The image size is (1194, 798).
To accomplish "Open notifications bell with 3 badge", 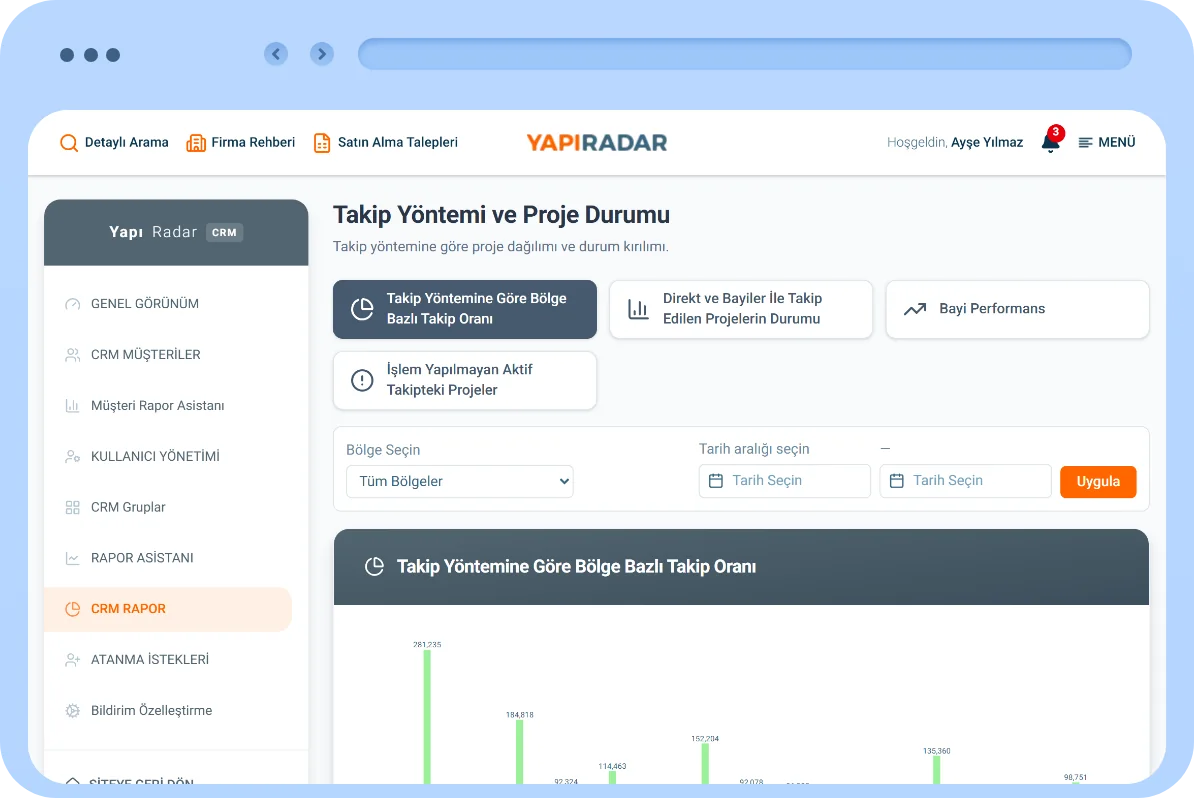I will tap(1052, 139).
